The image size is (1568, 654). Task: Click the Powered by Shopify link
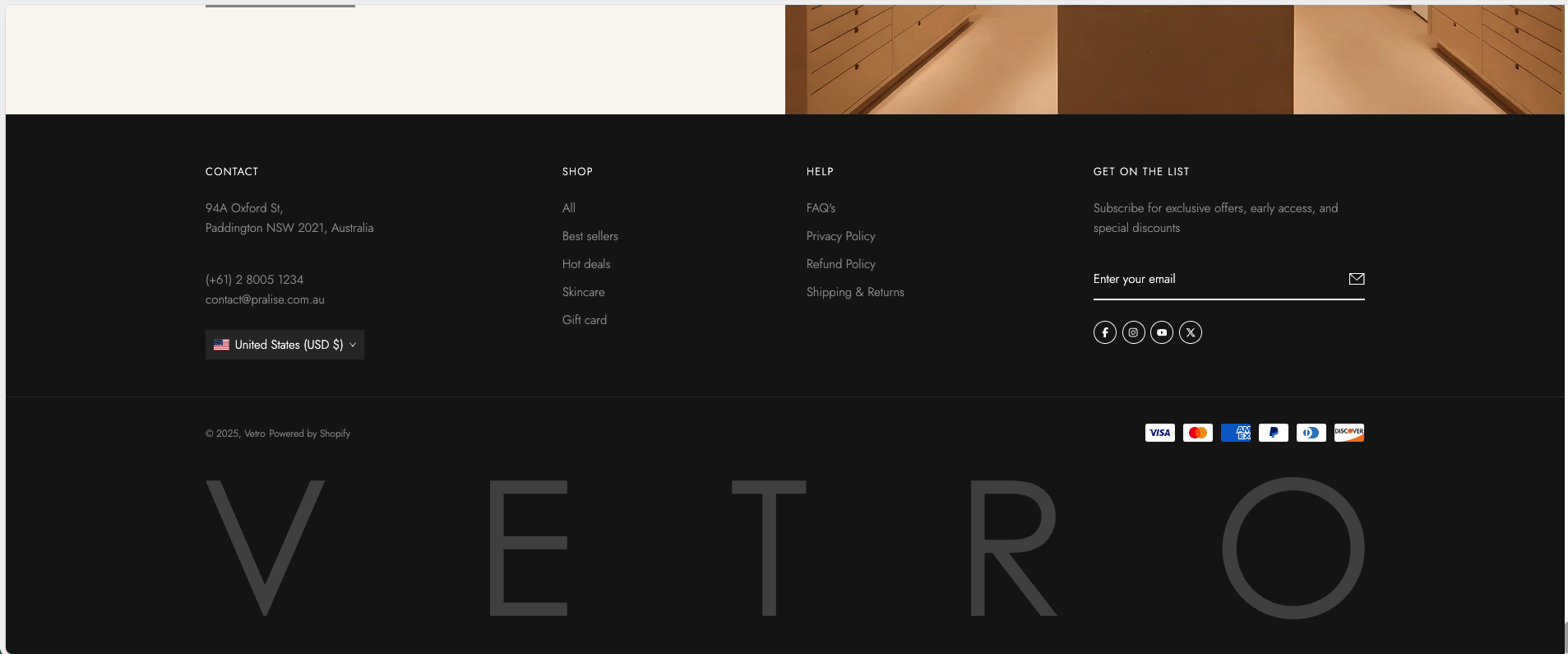pyautogui.click(x=309, y=434)
